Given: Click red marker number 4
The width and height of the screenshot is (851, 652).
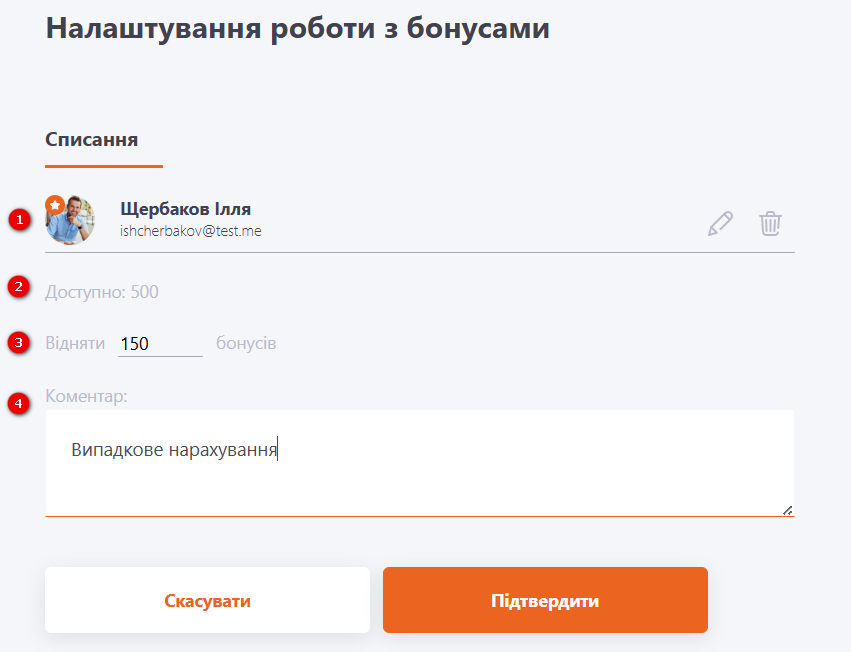Looking at the screenshot, I should pyautogui.click(x=19, y=404).
